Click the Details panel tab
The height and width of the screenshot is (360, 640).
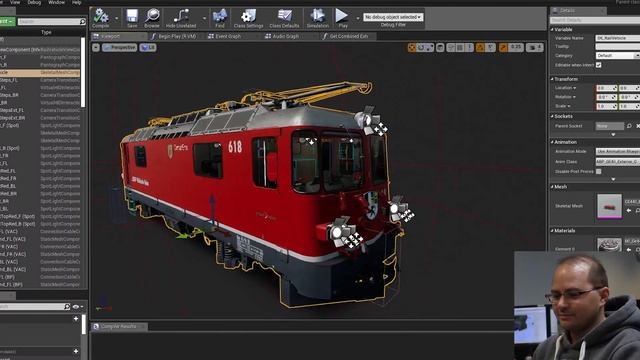coord(577,11)
